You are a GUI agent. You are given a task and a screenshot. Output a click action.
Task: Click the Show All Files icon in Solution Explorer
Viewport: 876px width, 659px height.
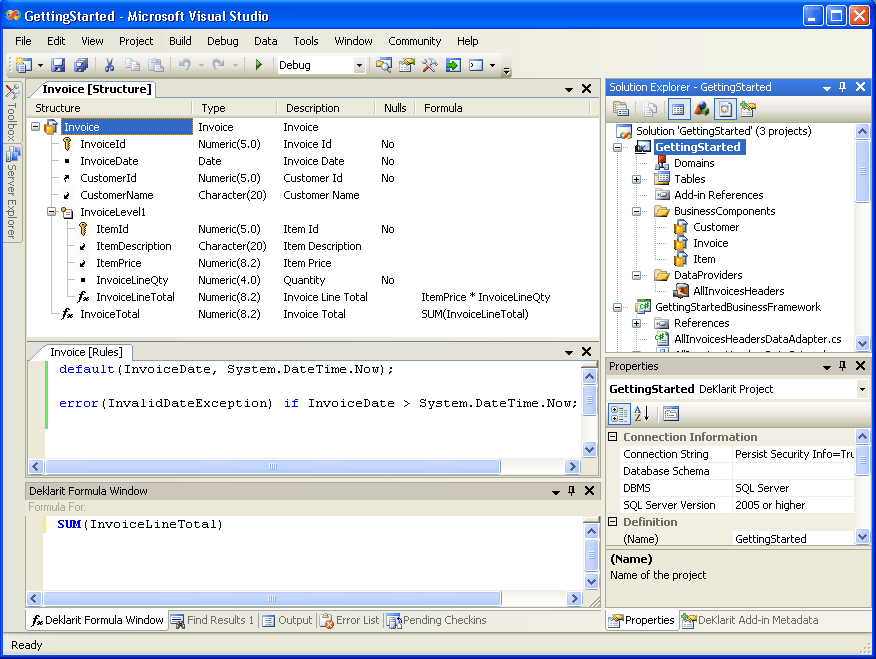click(650, 109)
